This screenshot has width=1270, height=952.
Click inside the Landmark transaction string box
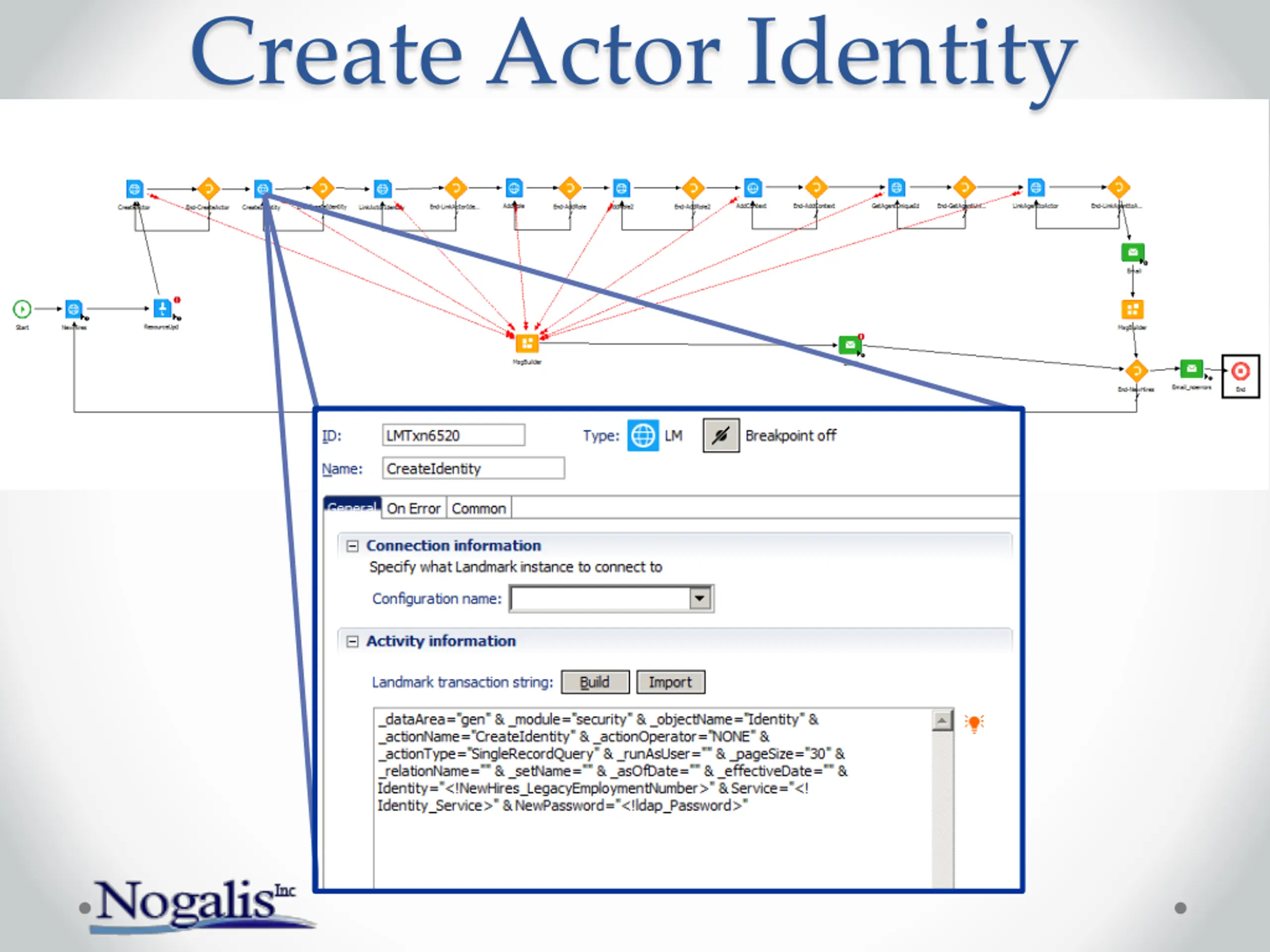pos(652,798)
